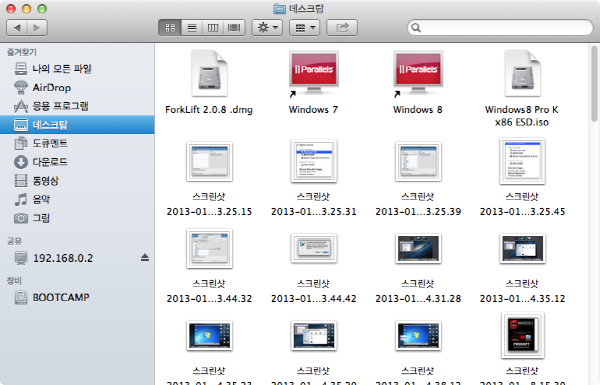The height and width of the screenshot is (385, 600).
Task: Click the 데스크탑 folder icon in title bar
Action: (x=280, y=8)
